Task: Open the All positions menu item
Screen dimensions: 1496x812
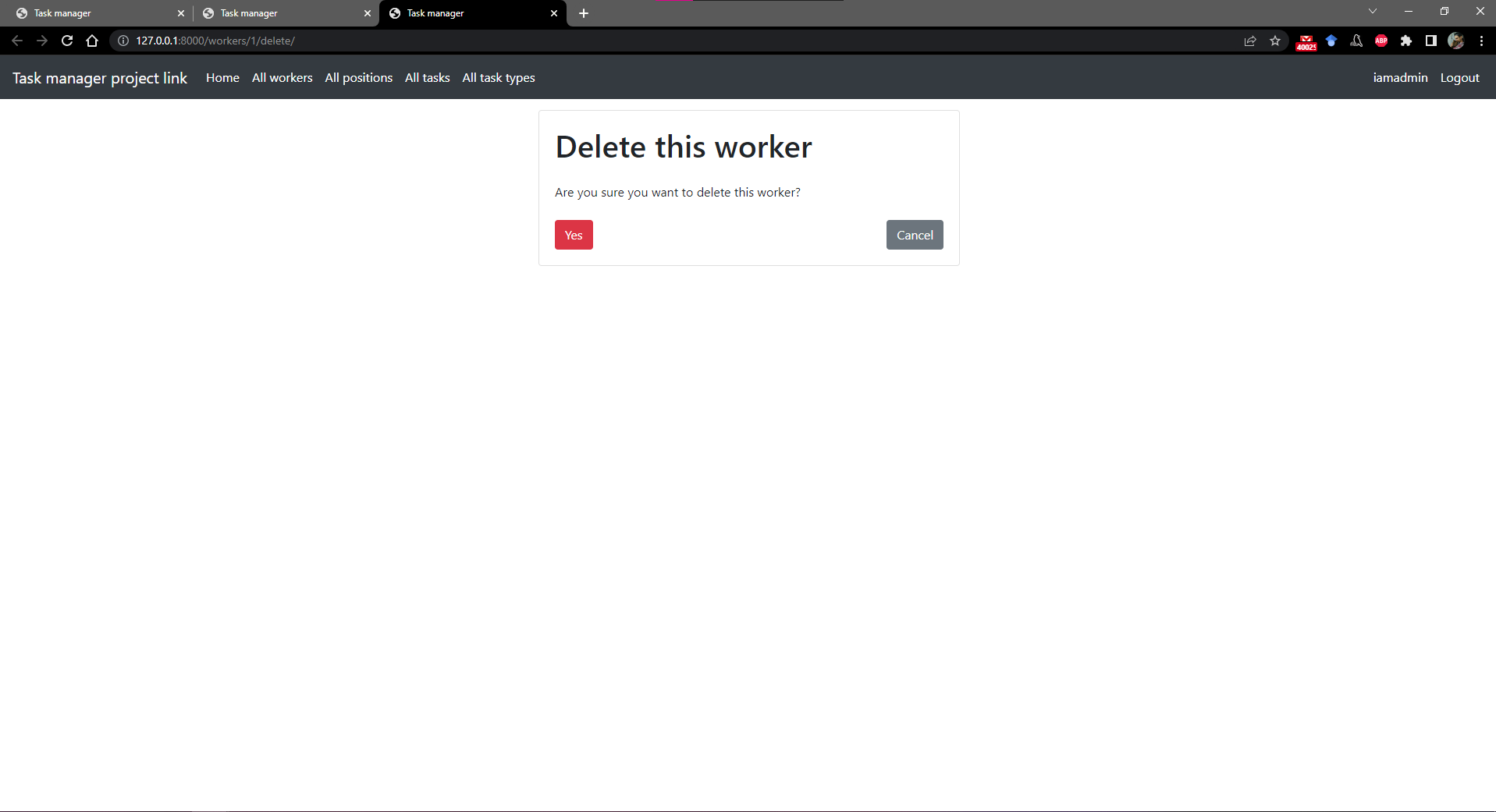Action: pos(358,77)
